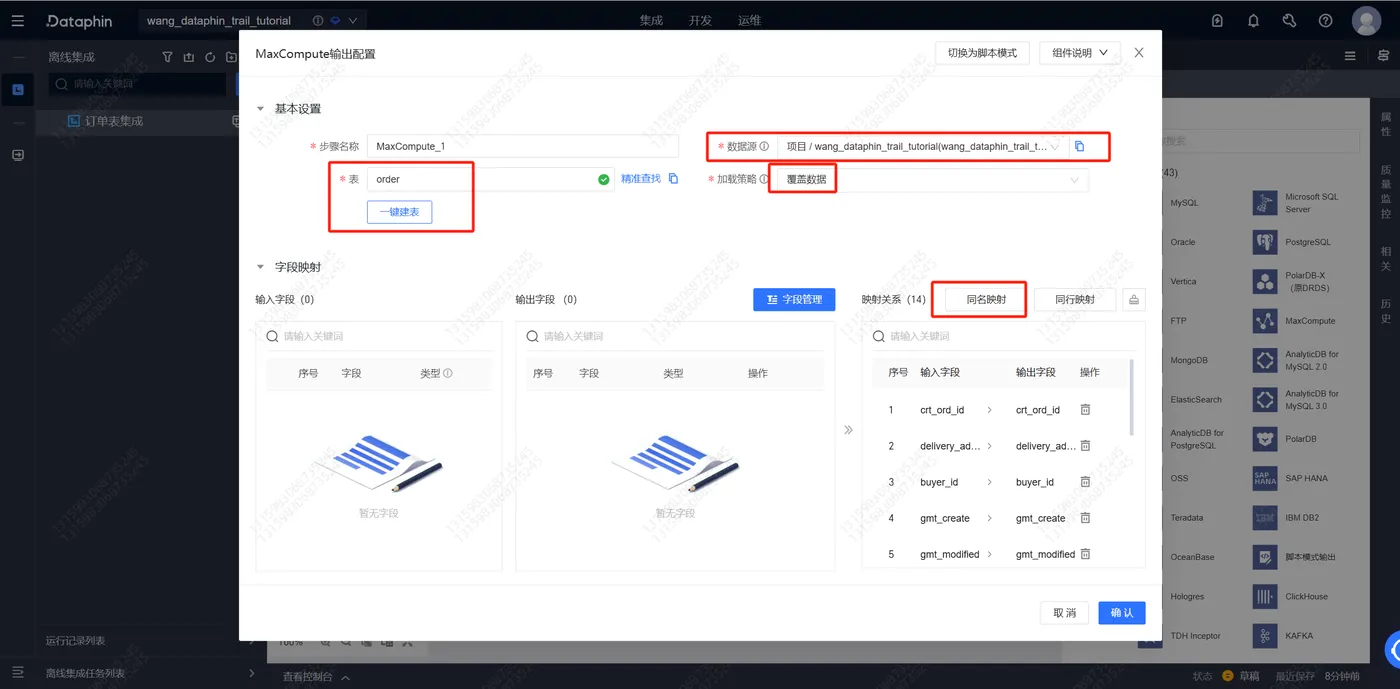Click the 输入字段 keyword search box
1400x689 pixels.
click(379, 337)
